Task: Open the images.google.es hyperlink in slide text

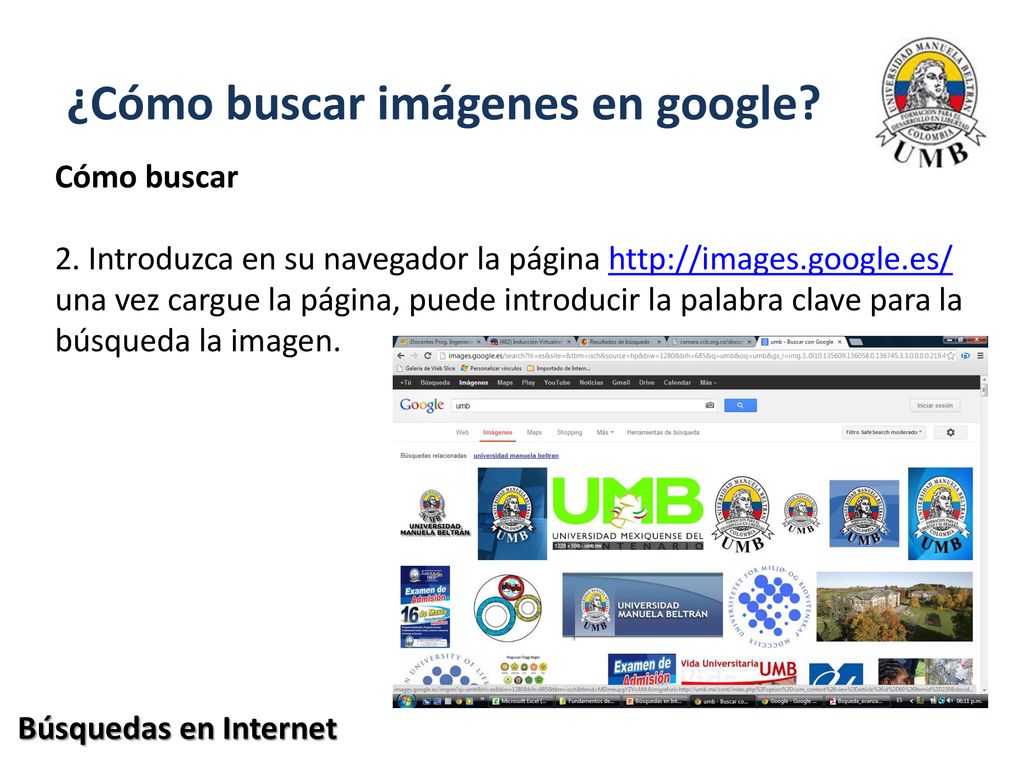Action: point(780,259)
